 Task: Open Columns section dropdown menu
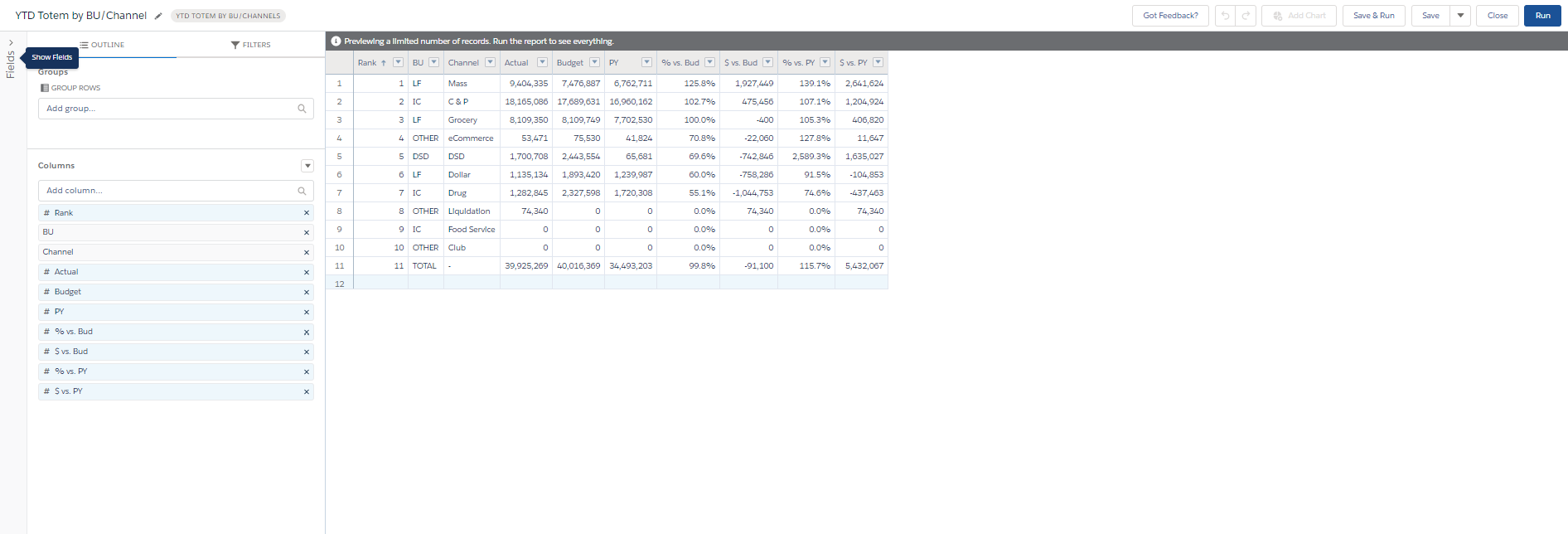pyautogui.click(x=307, y=166)
